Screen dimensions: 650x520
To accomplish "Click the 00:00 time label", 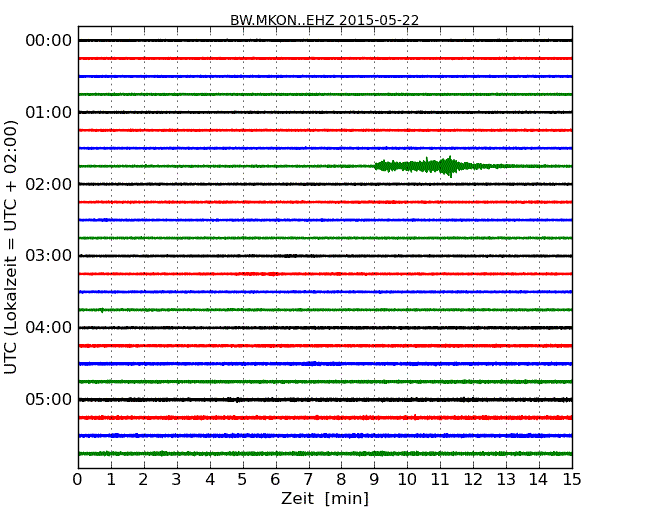I will 49,41.
